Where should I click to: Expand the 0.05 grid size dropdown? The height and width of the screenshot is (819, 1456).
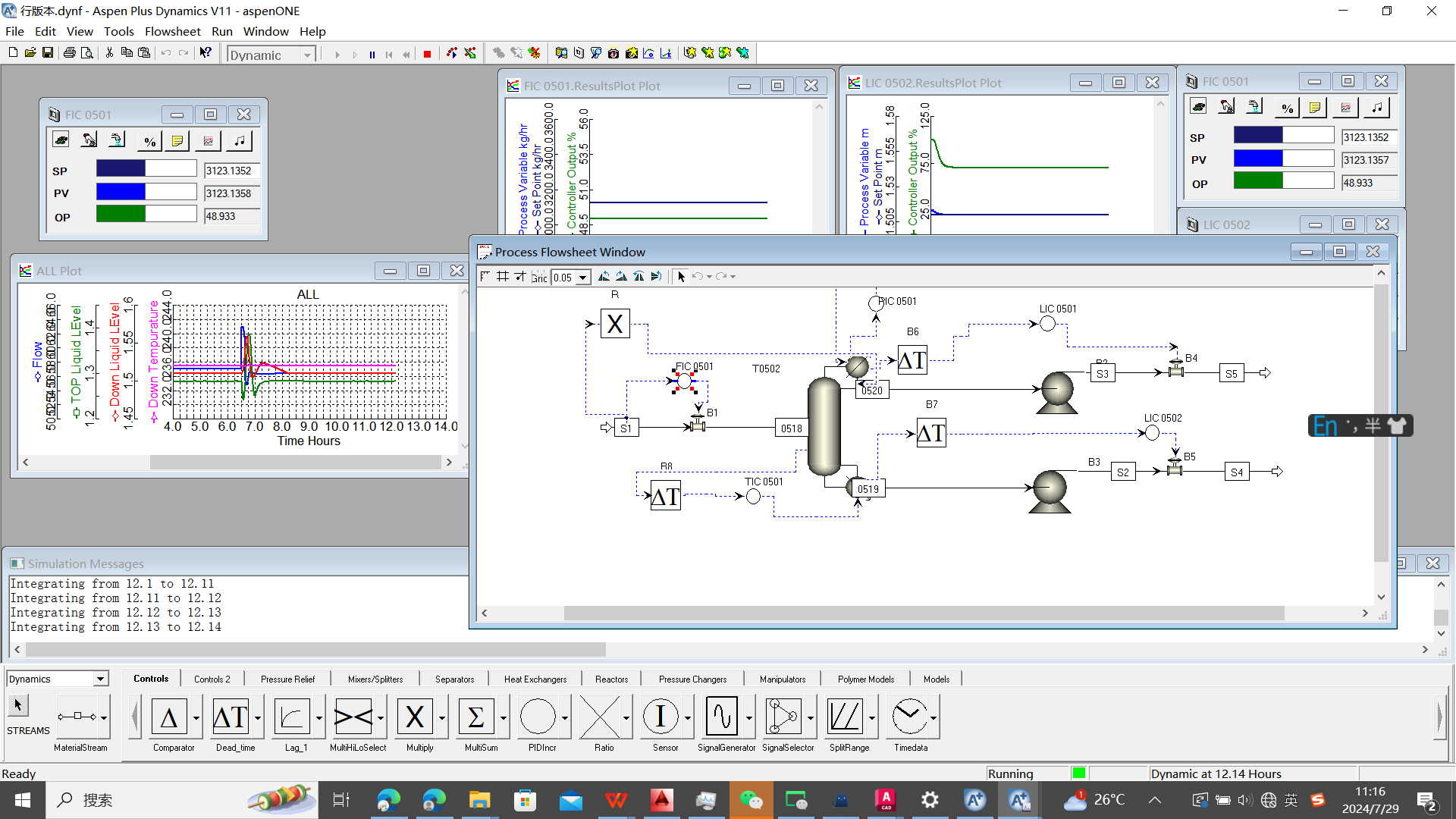point(582,278)
